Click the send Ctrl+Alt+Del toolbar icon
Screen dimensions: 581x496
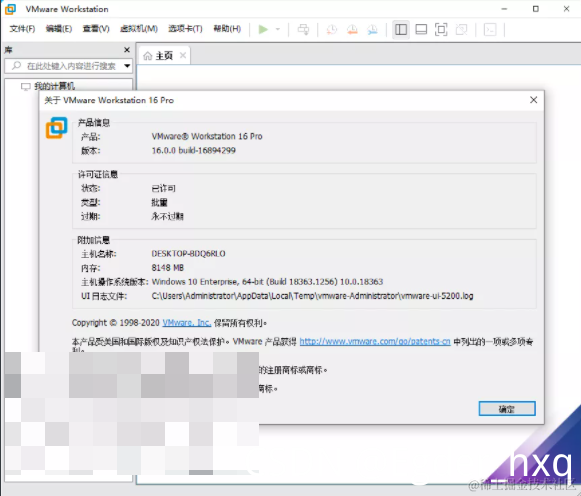[x=303, y=29]
